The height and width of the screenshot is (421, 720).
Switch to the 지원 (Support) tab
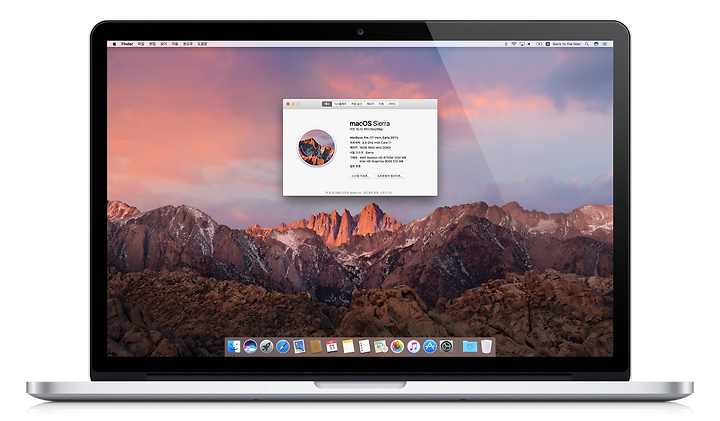click(x=381, y=104)
